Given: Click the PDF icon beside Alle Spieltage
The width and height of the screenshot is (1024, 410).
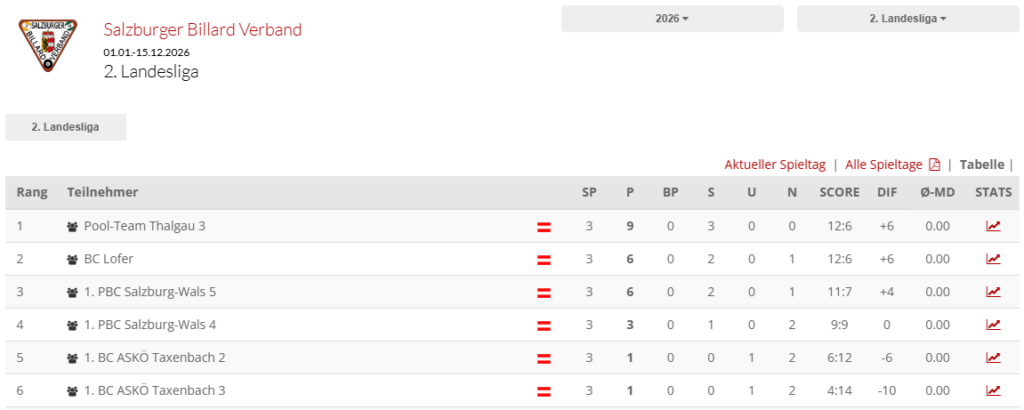Looking at the screenshot, I should [x=934, y=165].
